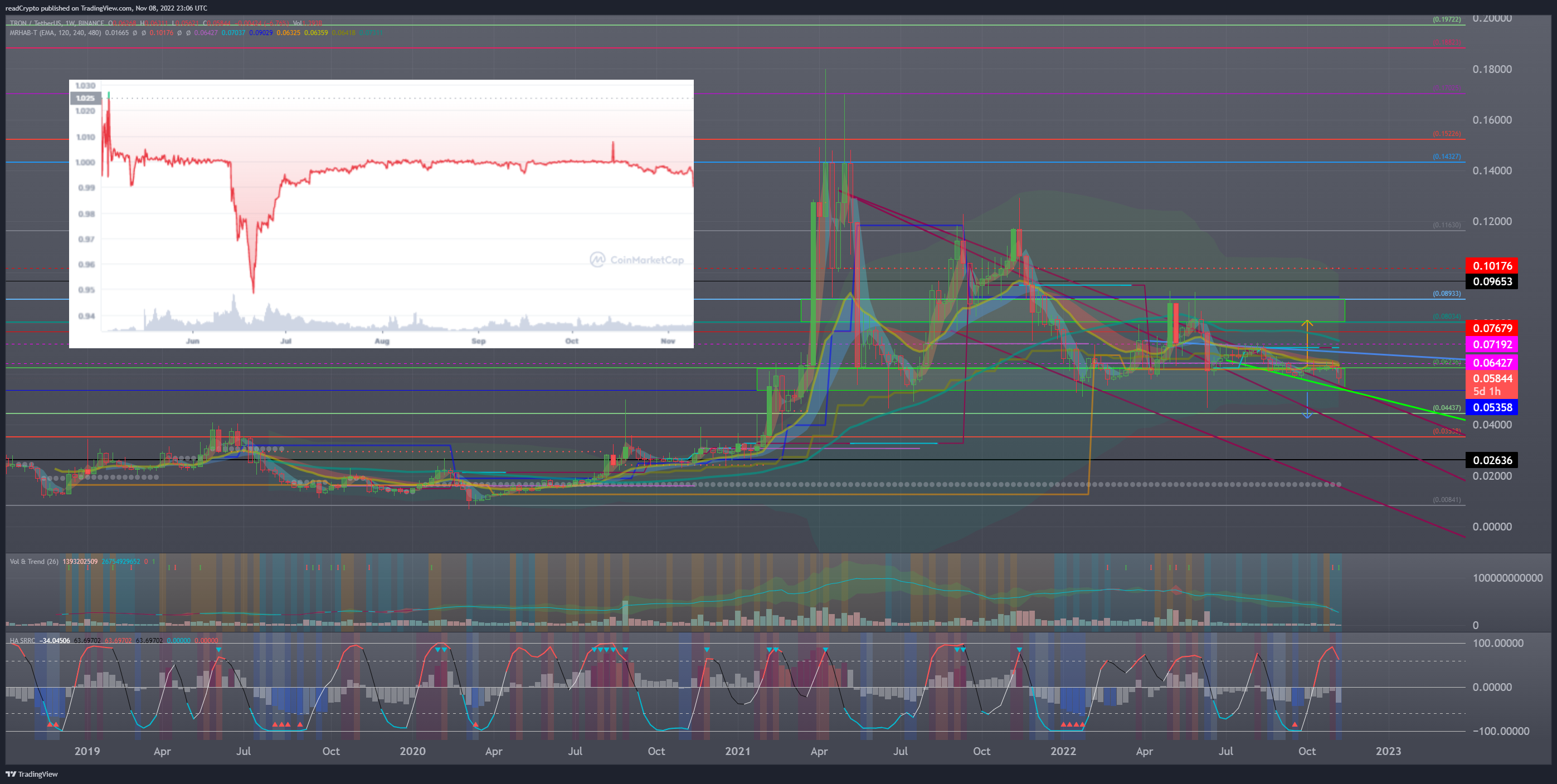Click the red 0.10176 price label

[x=1492, y=265]
